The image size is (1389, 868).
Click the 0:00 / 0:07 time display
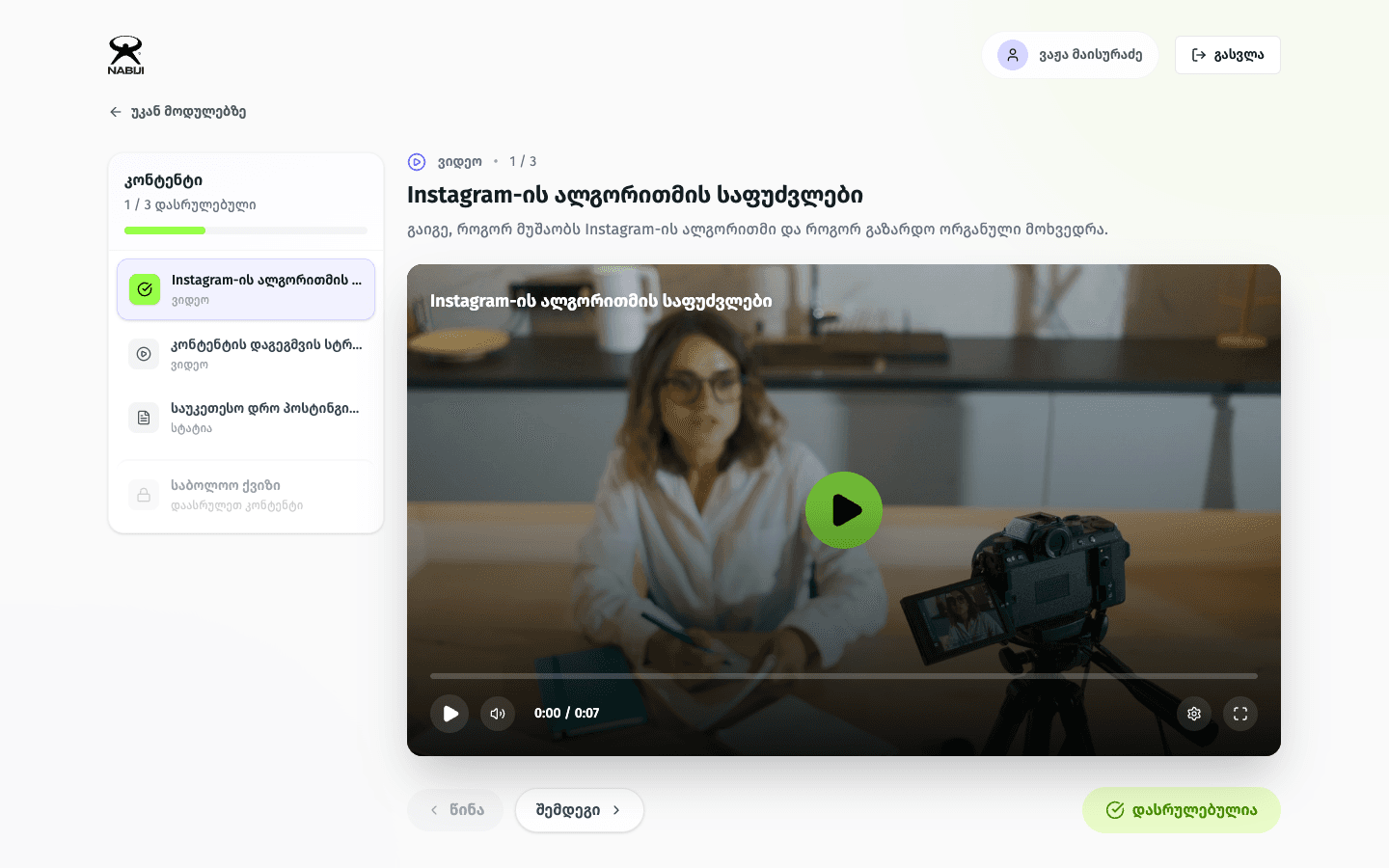[567, 714]
